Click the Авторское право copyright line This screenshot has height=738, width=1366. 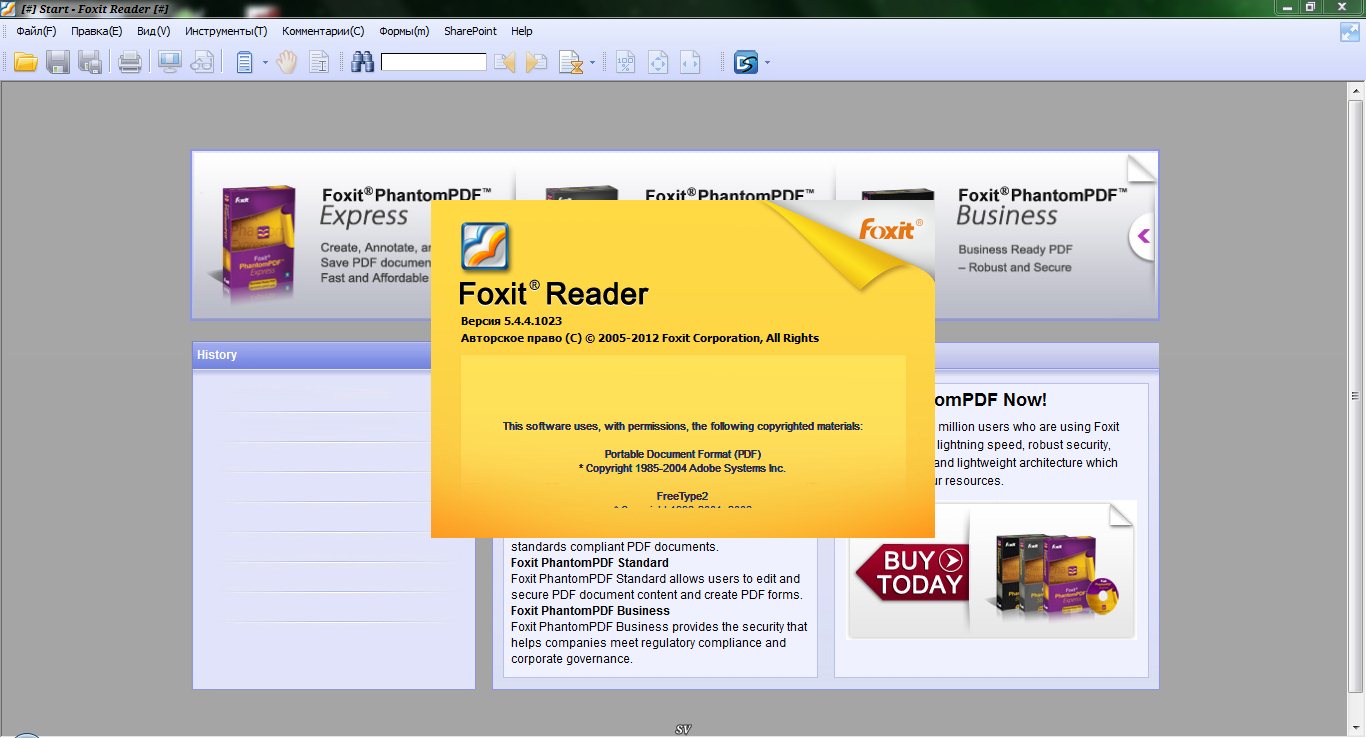(640, 338)
